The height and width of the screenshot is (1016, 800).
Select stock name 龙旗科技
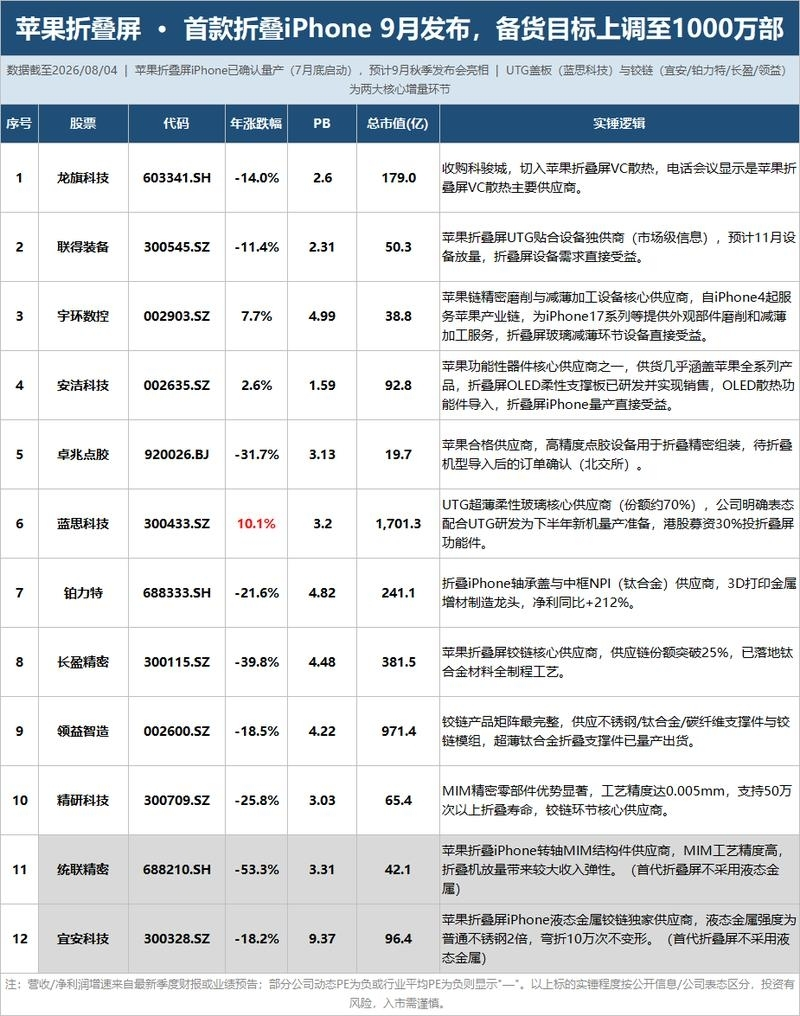83,178
